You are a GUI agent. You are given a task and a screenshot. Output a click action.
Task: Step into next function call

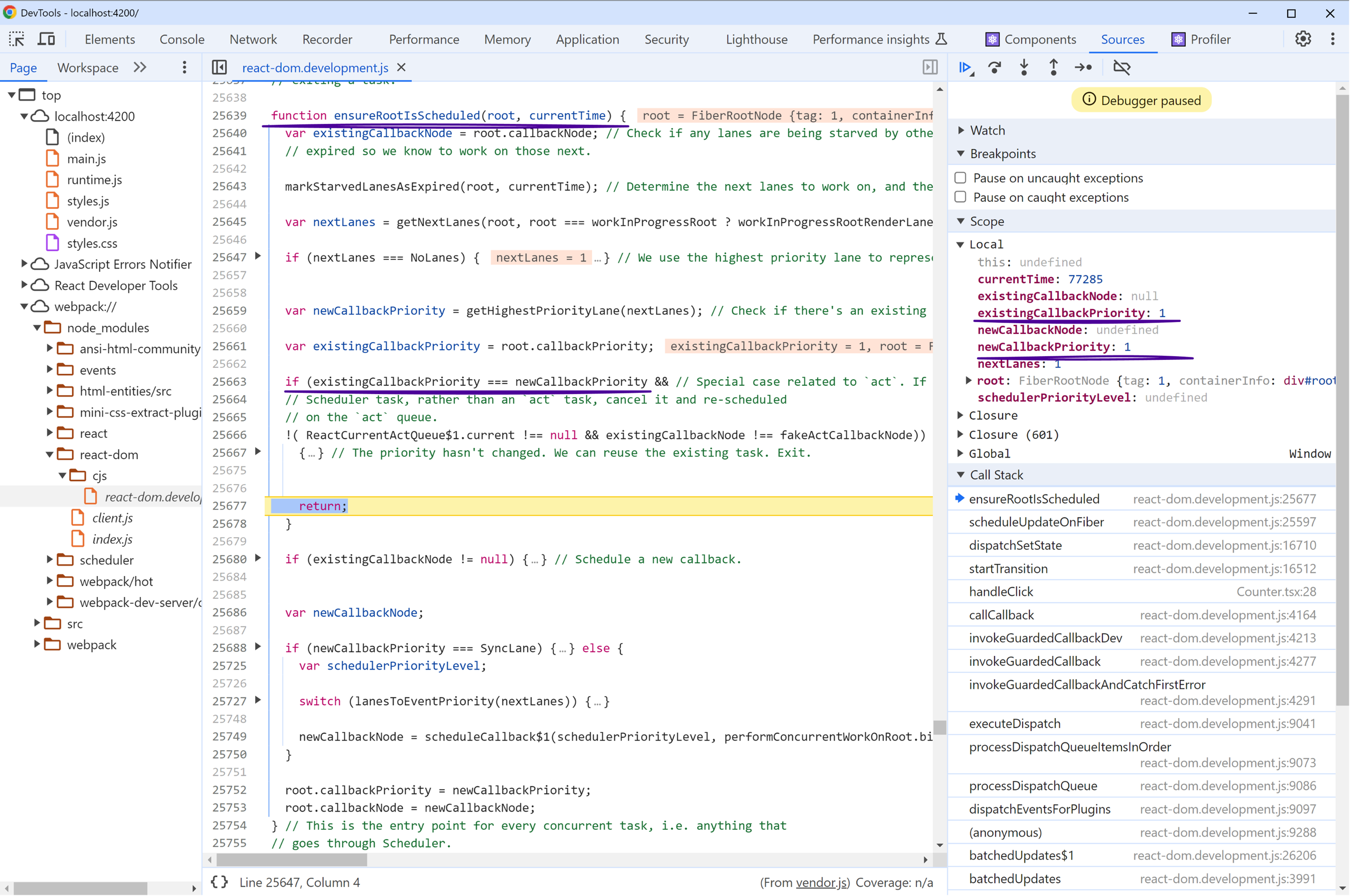(1024, 67)
